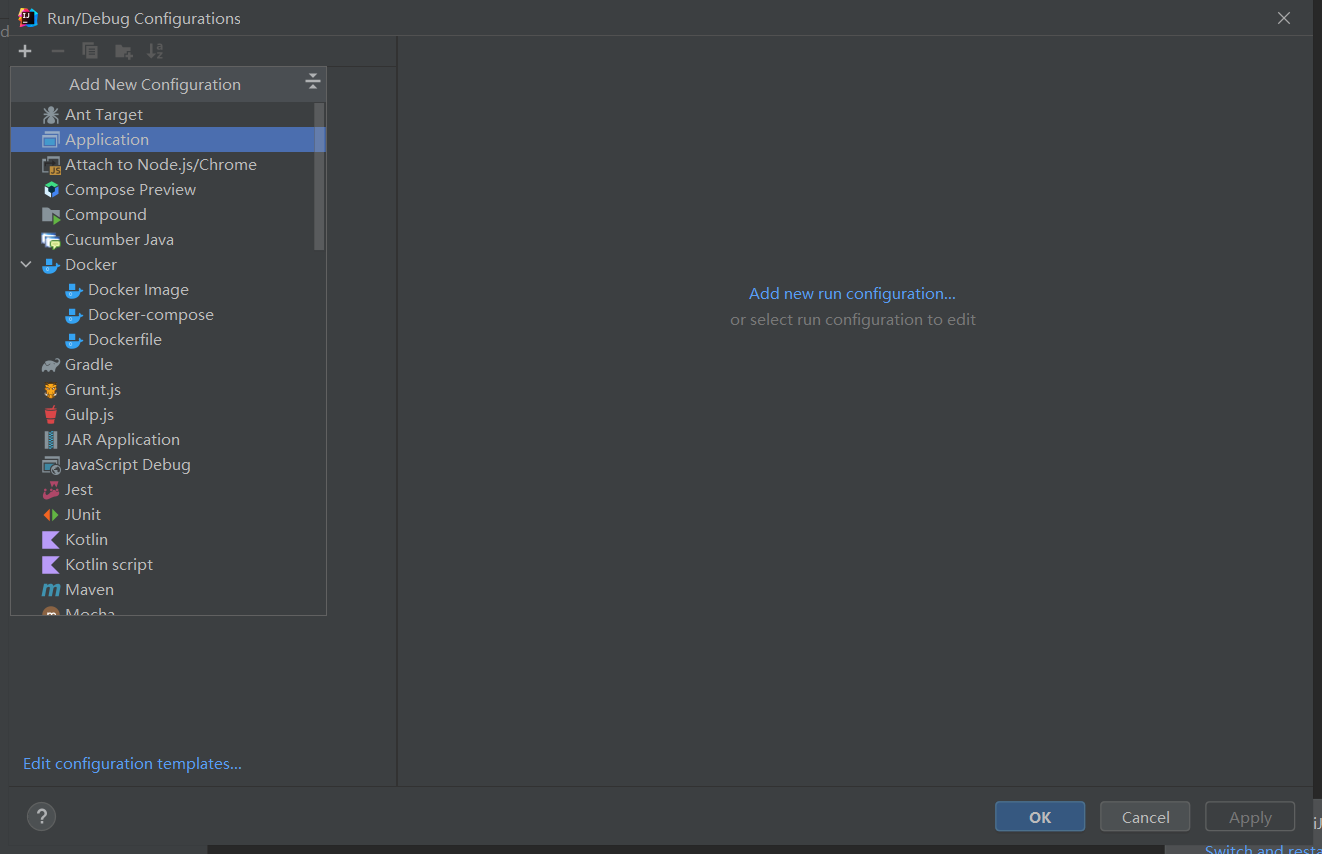The width and height of the screenshot is (1322, 854).
Task: Pick JAR Application from the list
Action: pyautogui.click(x=168, y=440)
